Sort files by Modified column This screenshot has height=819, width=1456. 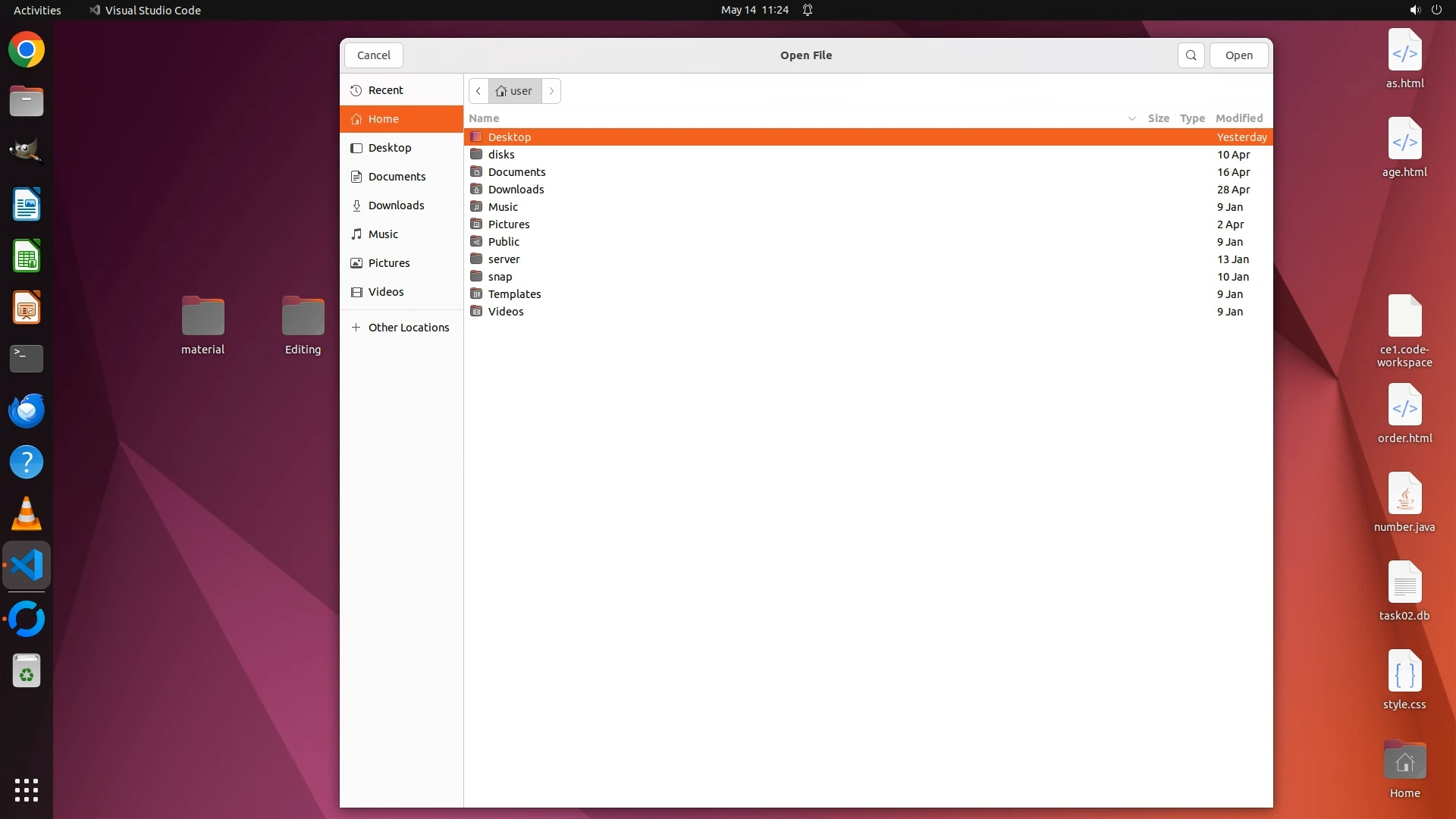[1238, 118]
